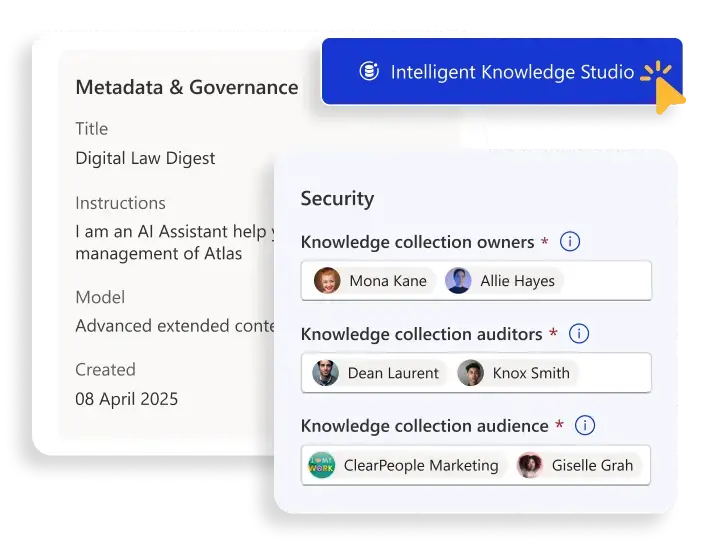The width and height of the screenshot is (708, 545).
Task: Click the Knowledge collection owners label
Action: [418, 242]
